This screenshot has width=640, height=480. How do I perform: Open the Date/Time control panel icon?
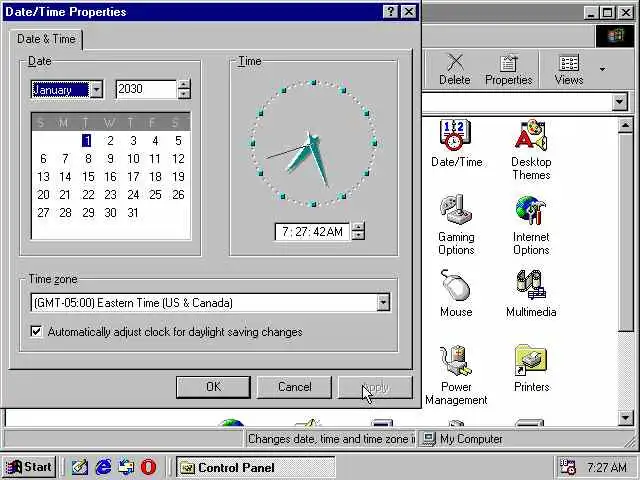pyautogui.click(x=456, y=143)
